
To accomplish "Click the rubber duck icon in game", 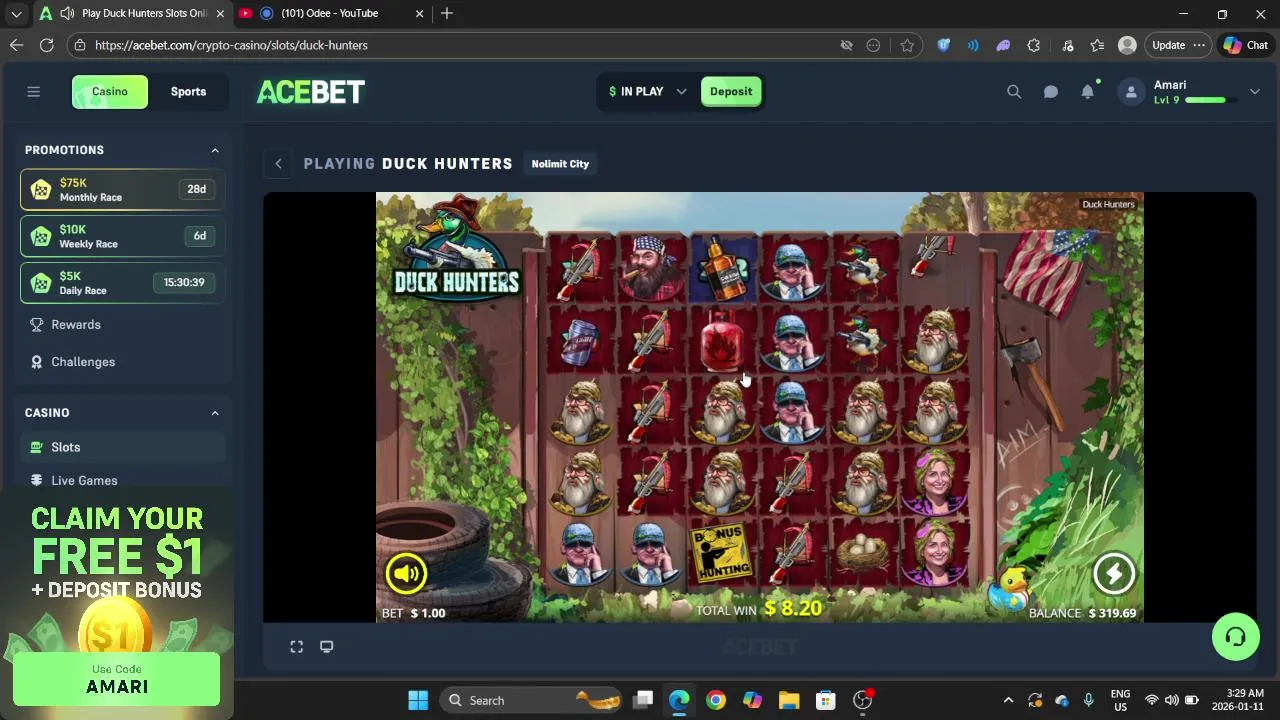I will tap(1010, 589).
